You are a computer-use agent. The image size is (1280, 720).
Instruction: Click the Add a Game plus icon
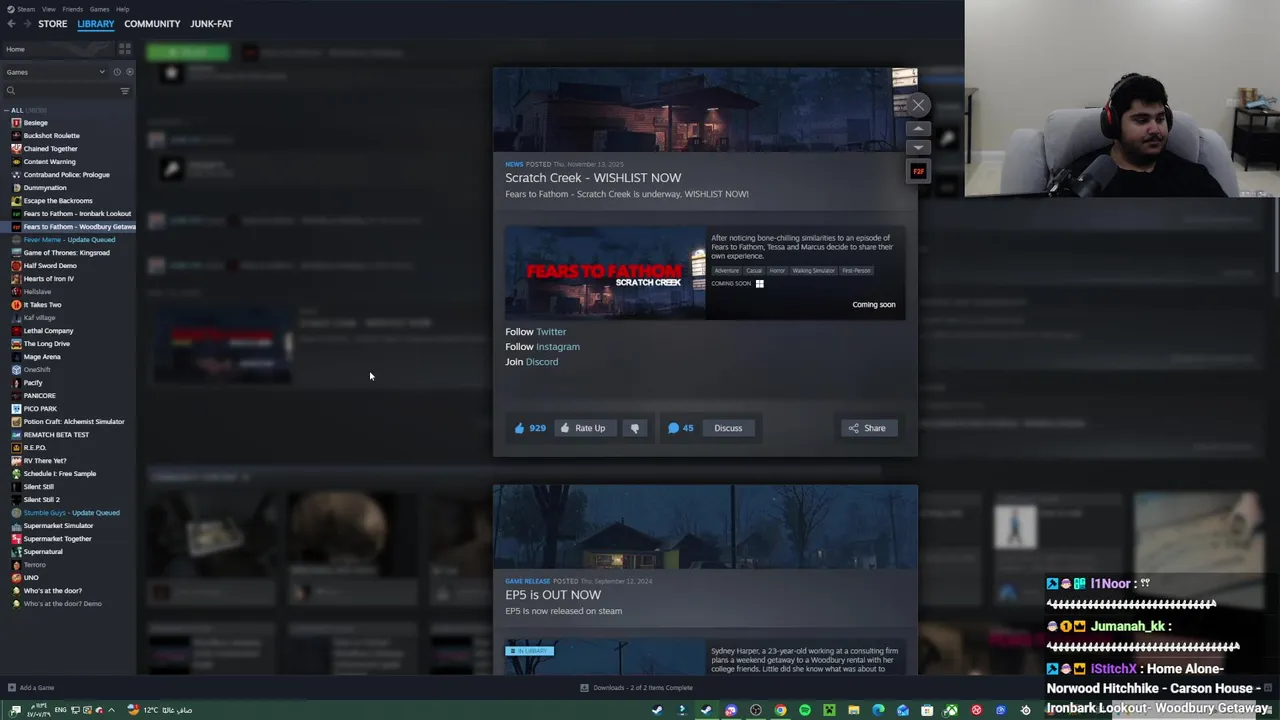tap(12, 688)
